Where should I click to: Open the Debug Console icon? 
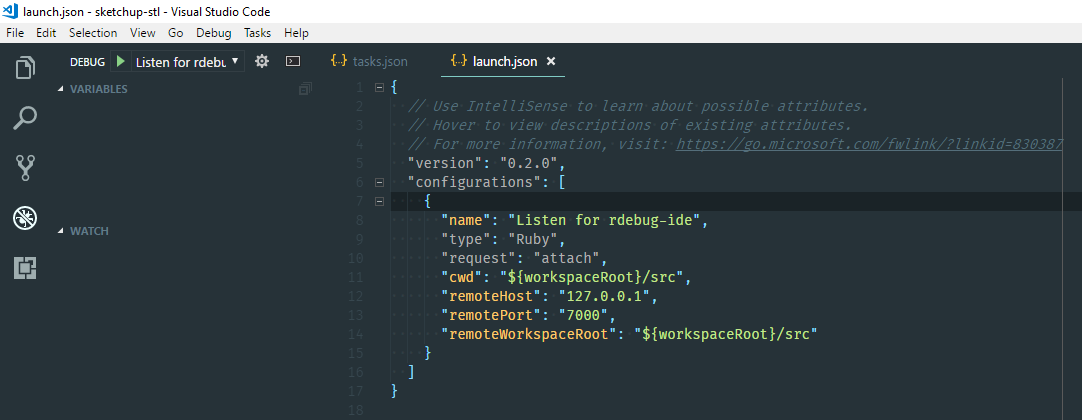tap(292, 61)
